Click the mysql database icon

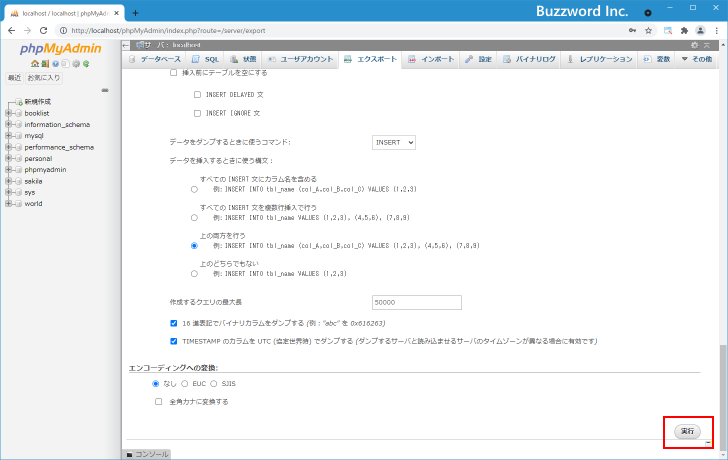pos(19,136)
